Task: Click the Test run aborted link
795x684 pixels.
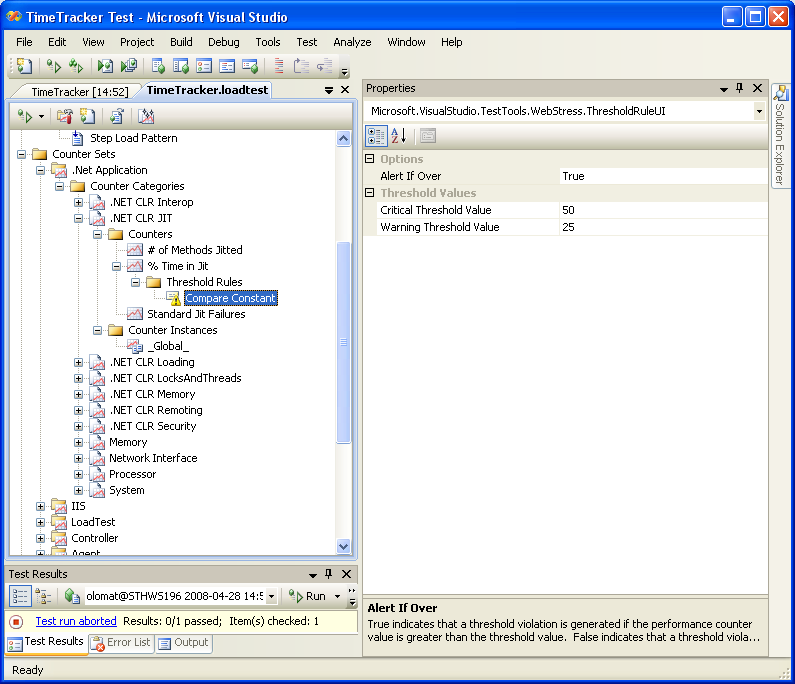Action: pyautogui.click(x=76, y=621)
